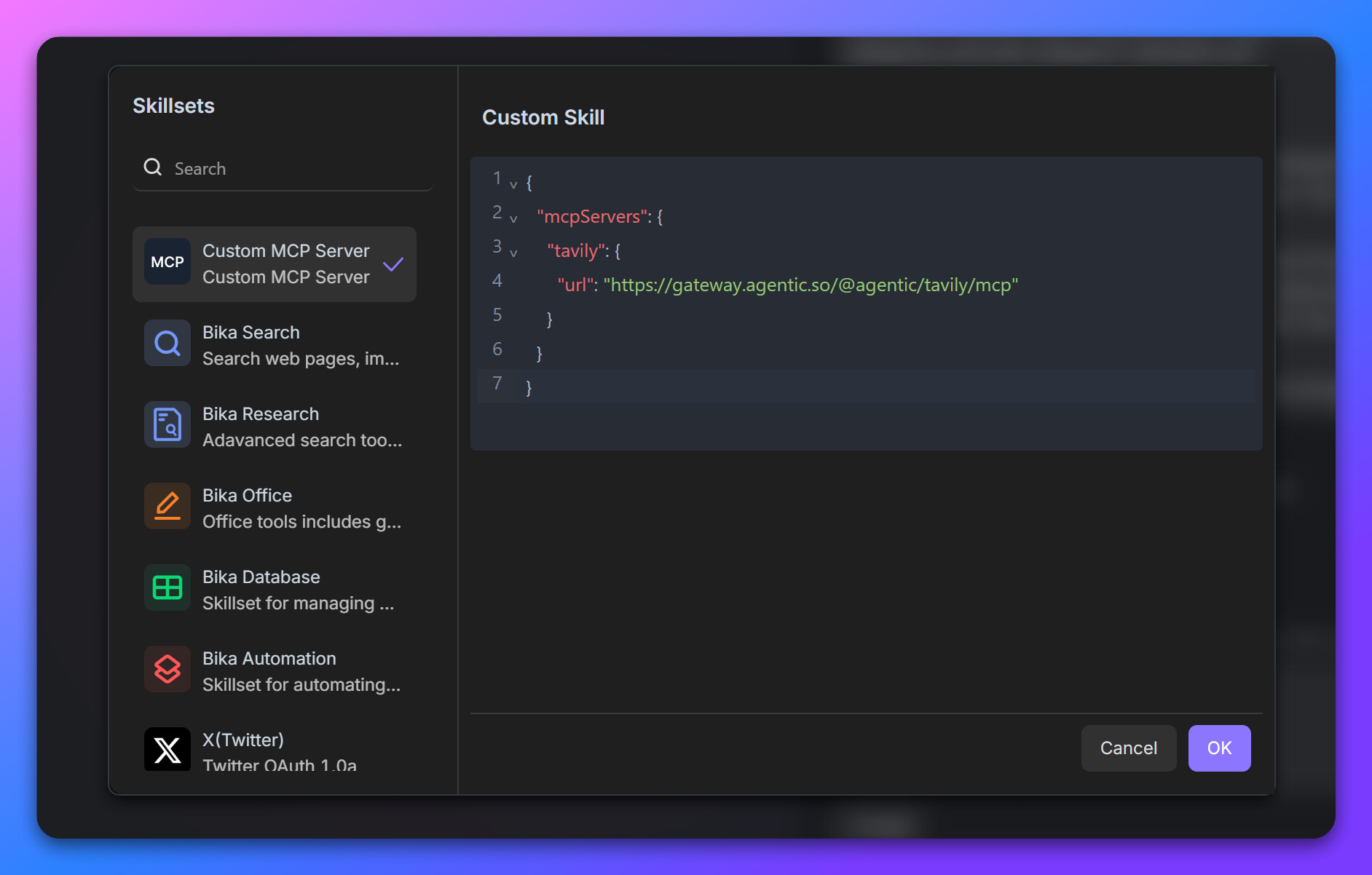Collapse the tavily block on line 3

(514, 253)
